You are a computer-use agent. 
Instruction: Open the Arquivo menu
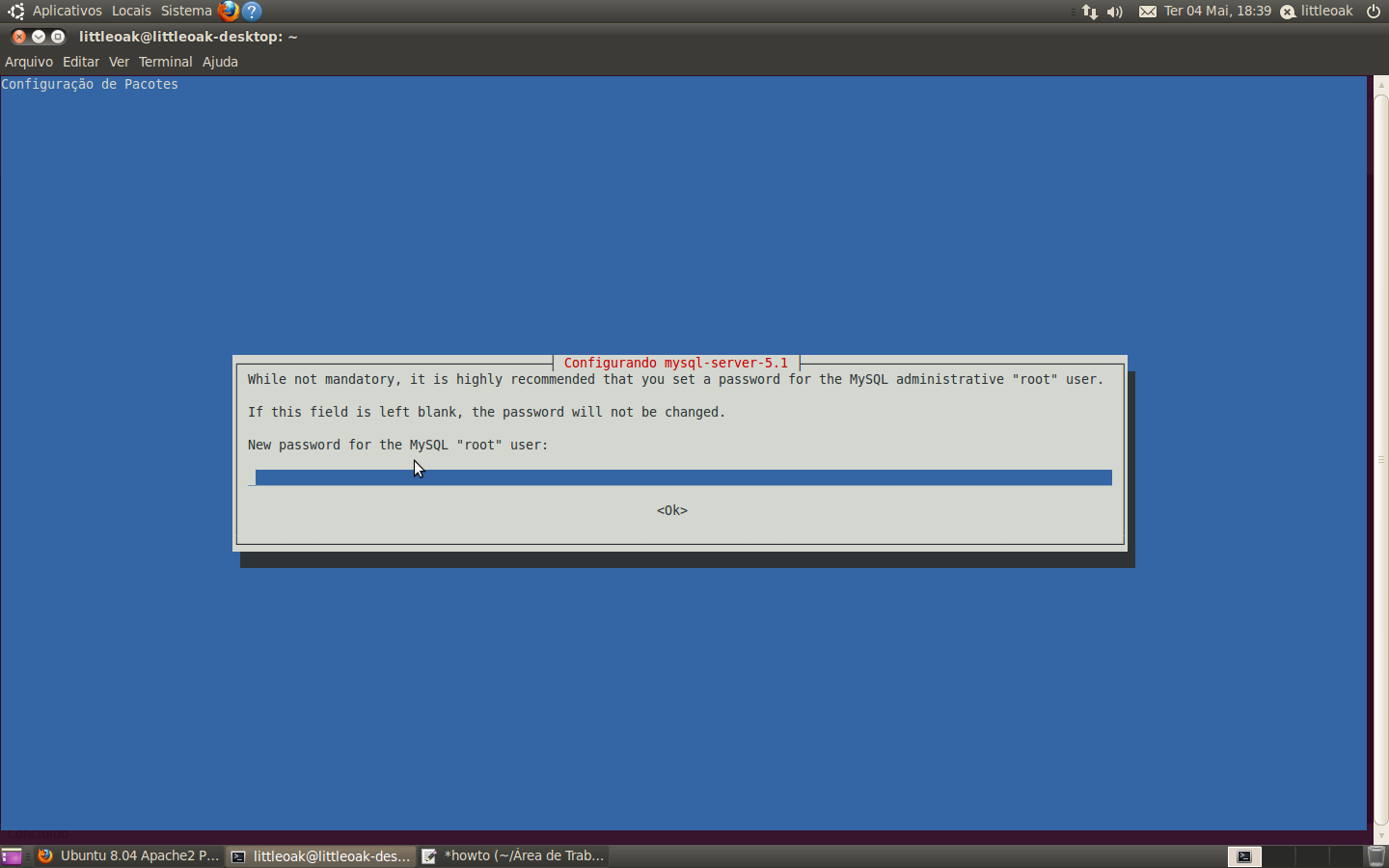pos(29,62)
